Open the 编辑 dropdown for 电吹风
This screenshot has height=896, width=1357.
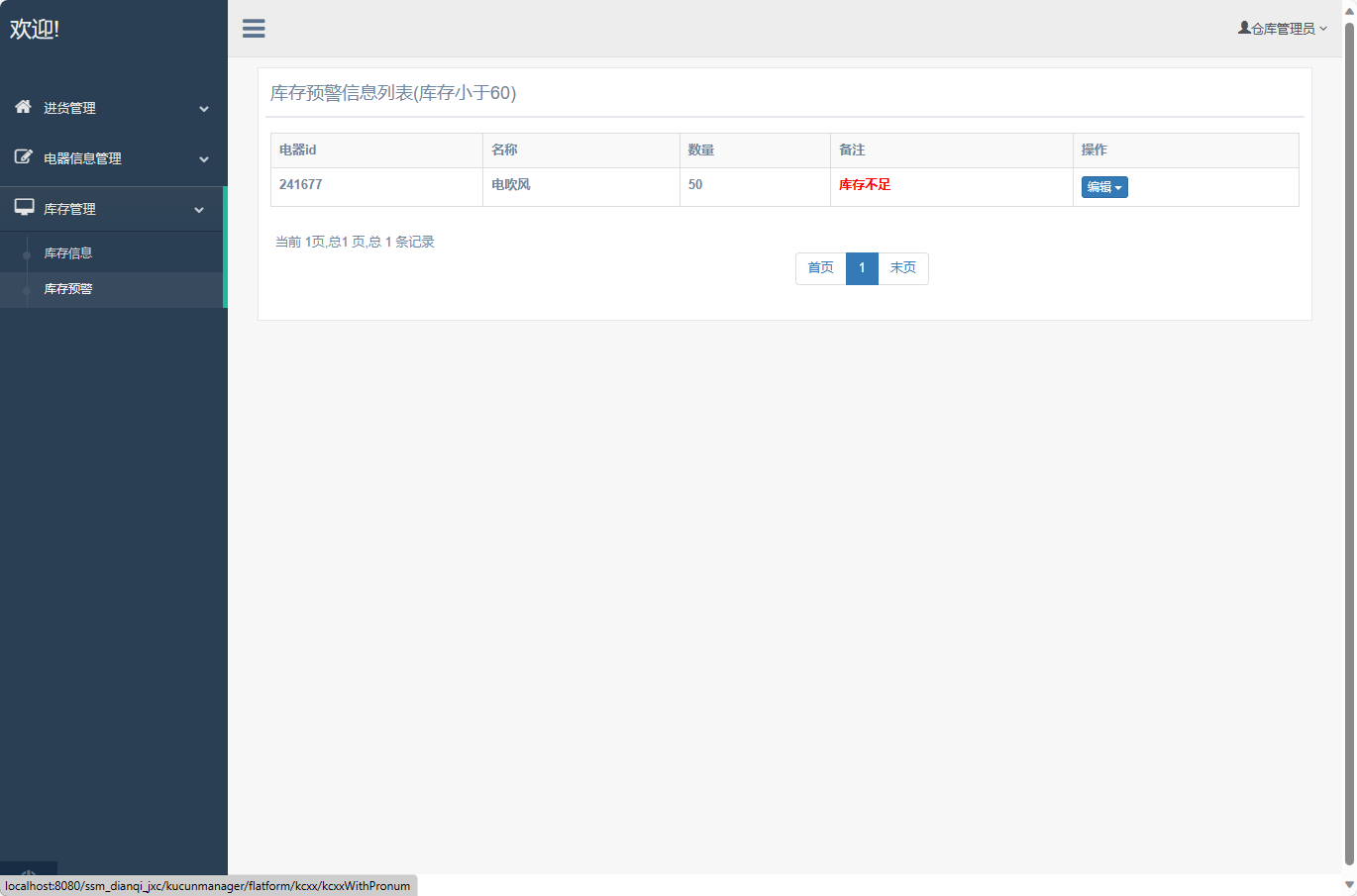(x=1104, y=187)
